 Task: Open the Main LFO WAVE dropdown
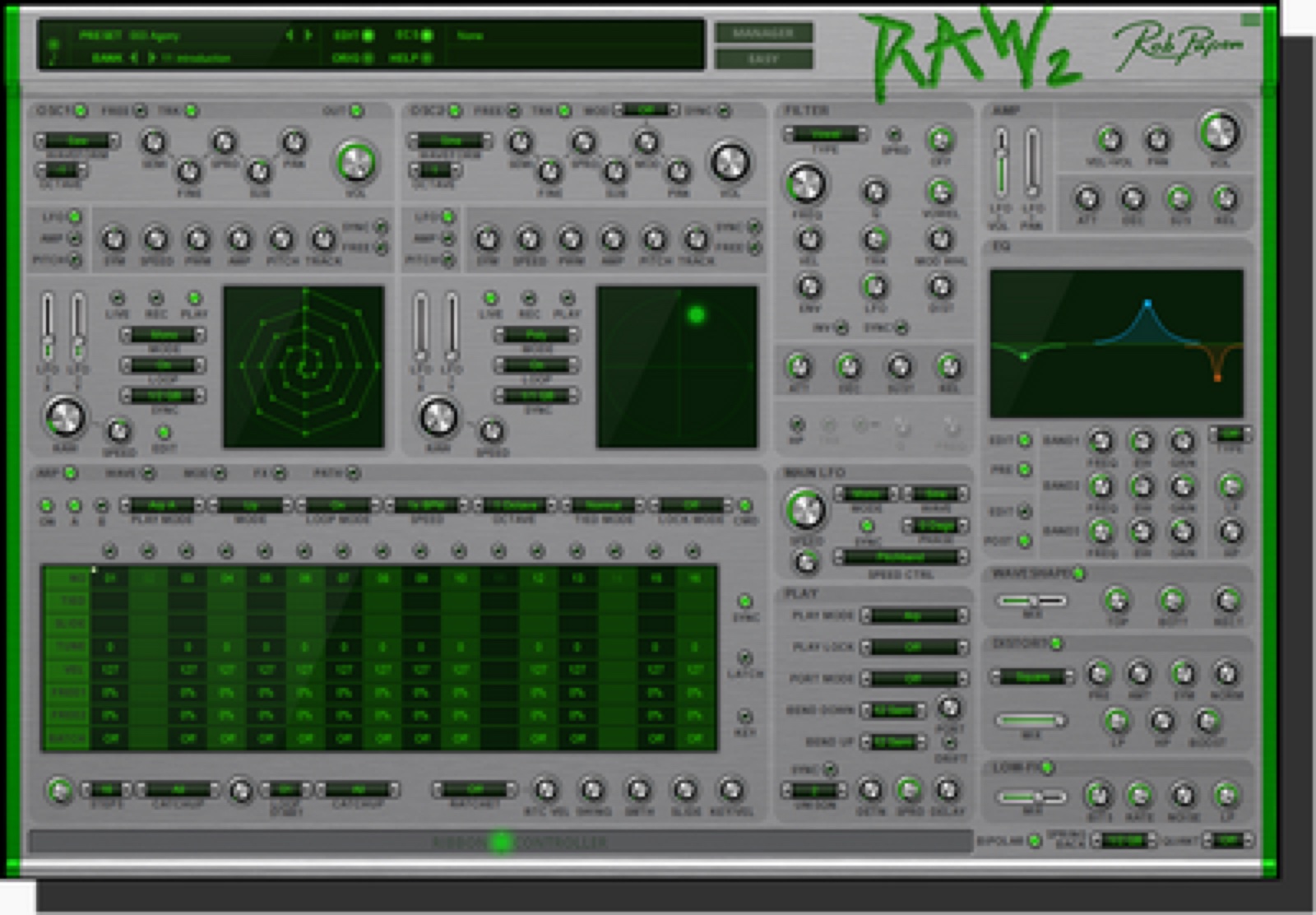click(936, 494)
